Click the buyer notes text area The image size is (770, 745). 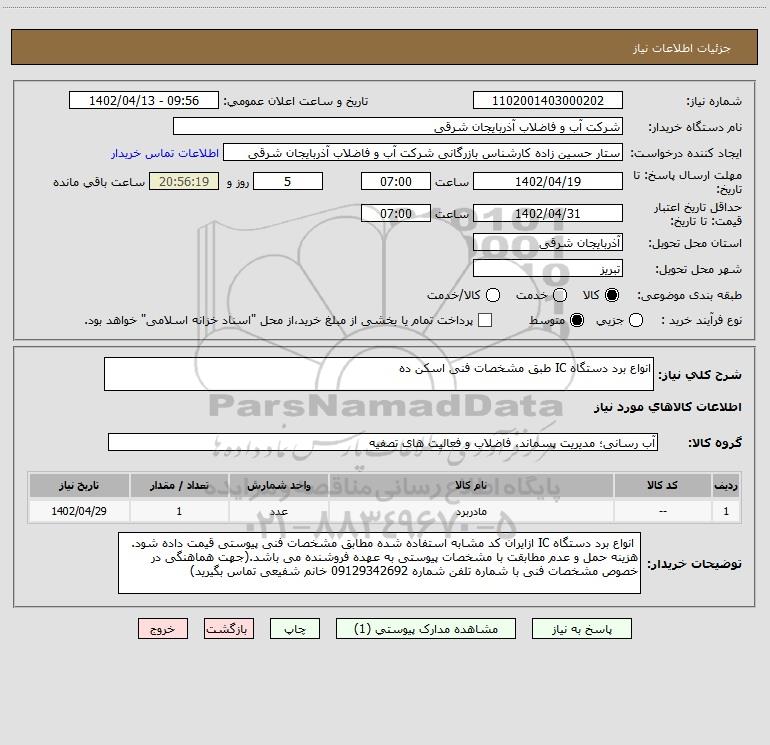[x=379, y=563]
